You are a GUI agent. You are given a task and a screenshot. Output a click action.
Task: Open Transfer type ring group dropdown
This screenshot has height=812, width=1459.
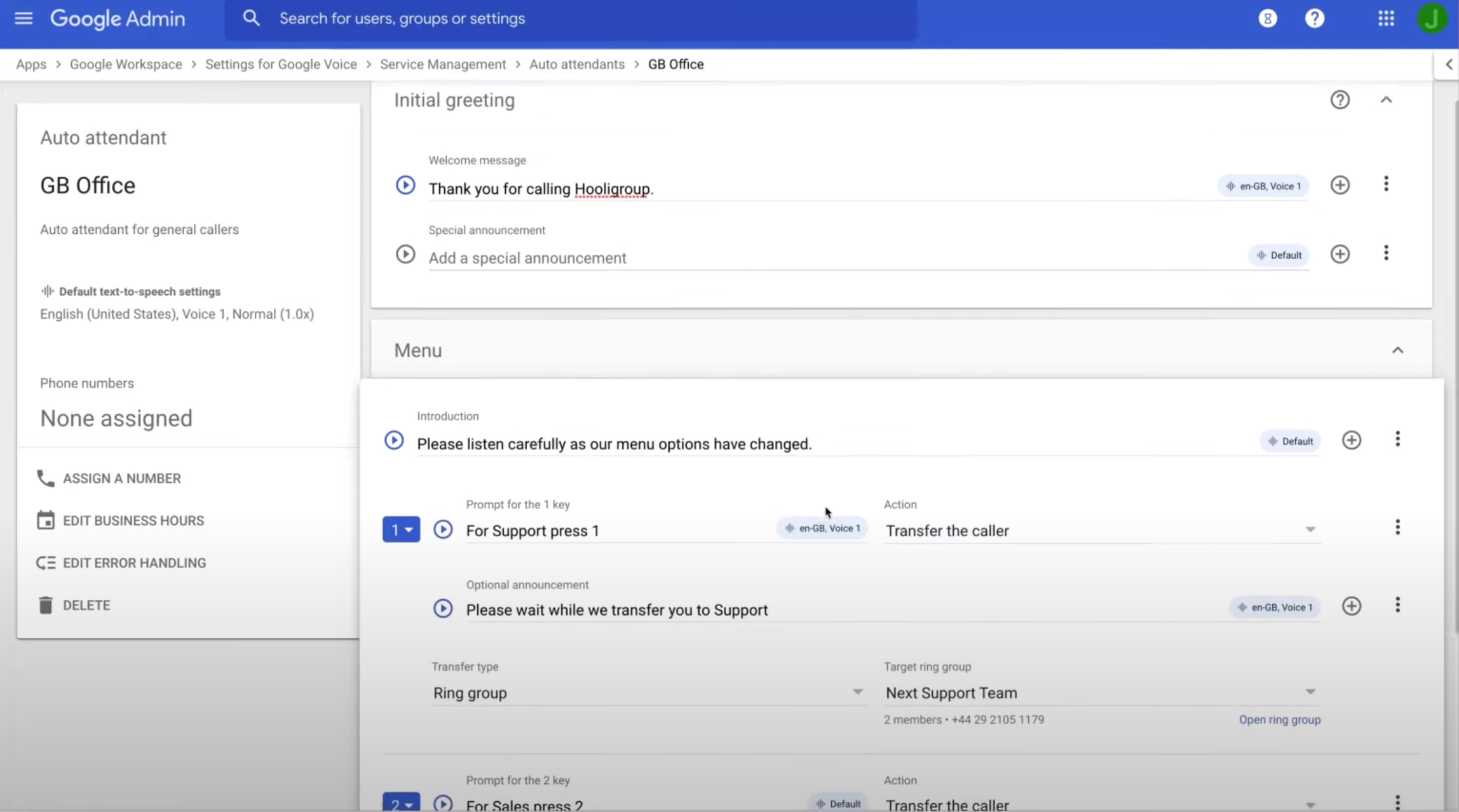856,692
